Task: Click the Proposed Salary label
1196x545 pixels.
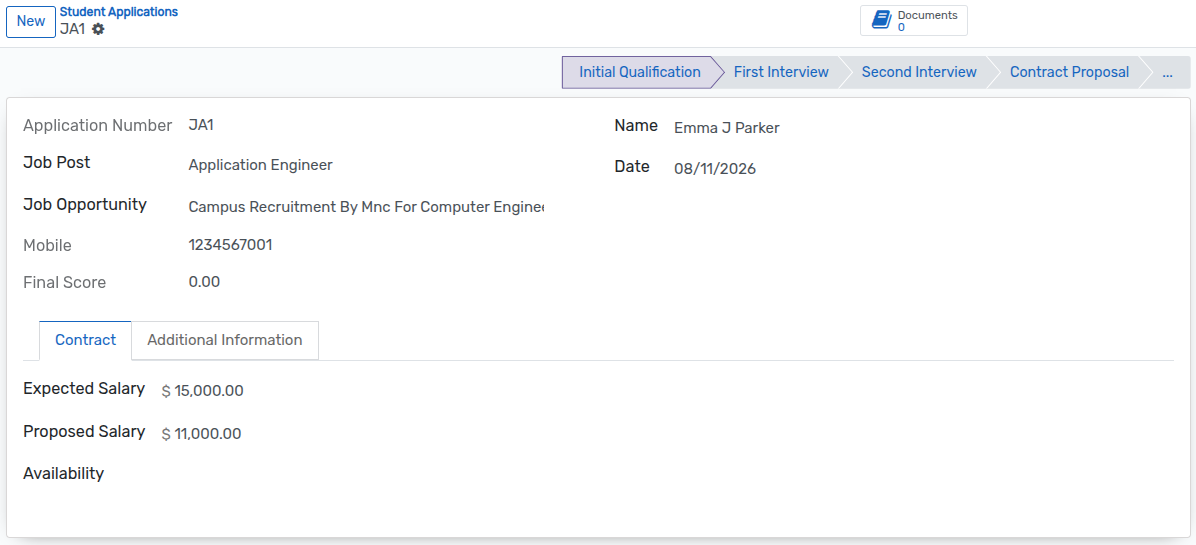Action: 84,431
